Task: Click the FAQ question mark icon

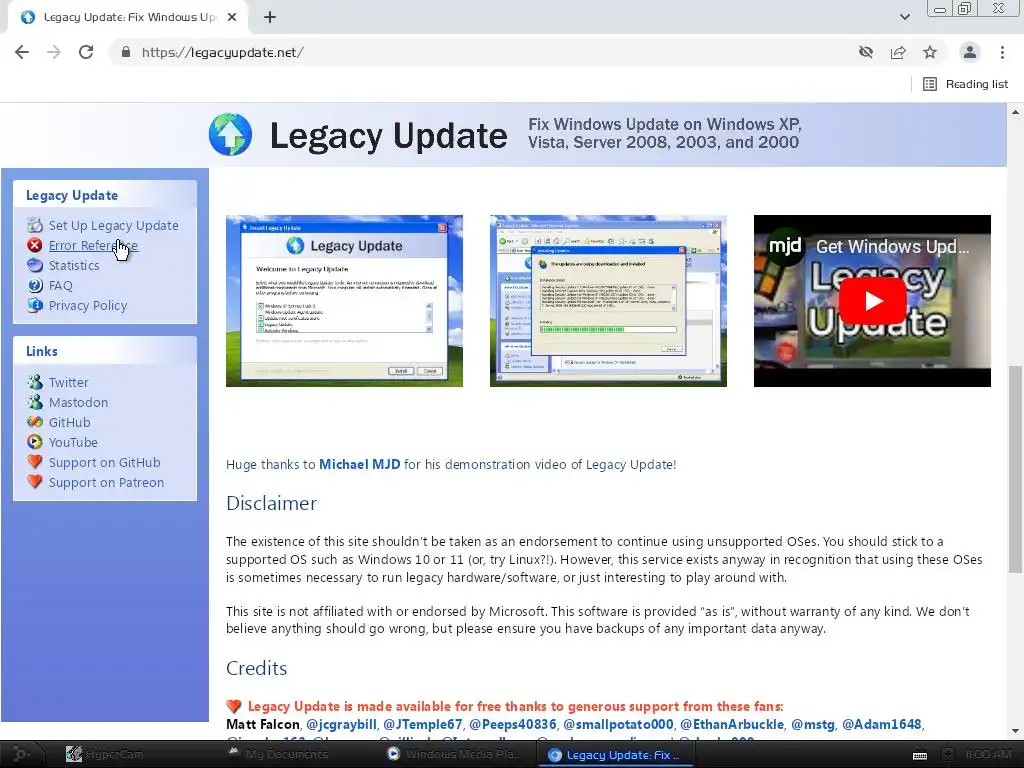Action: (x=35, y=285)
